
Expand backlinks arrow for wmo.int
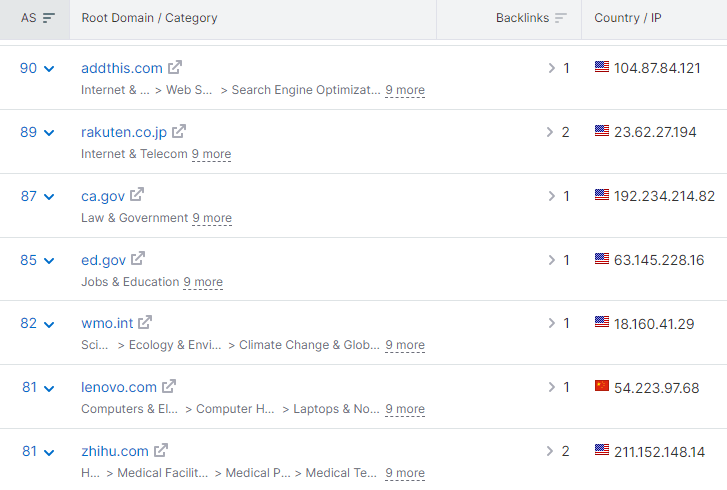click(551, 323)
